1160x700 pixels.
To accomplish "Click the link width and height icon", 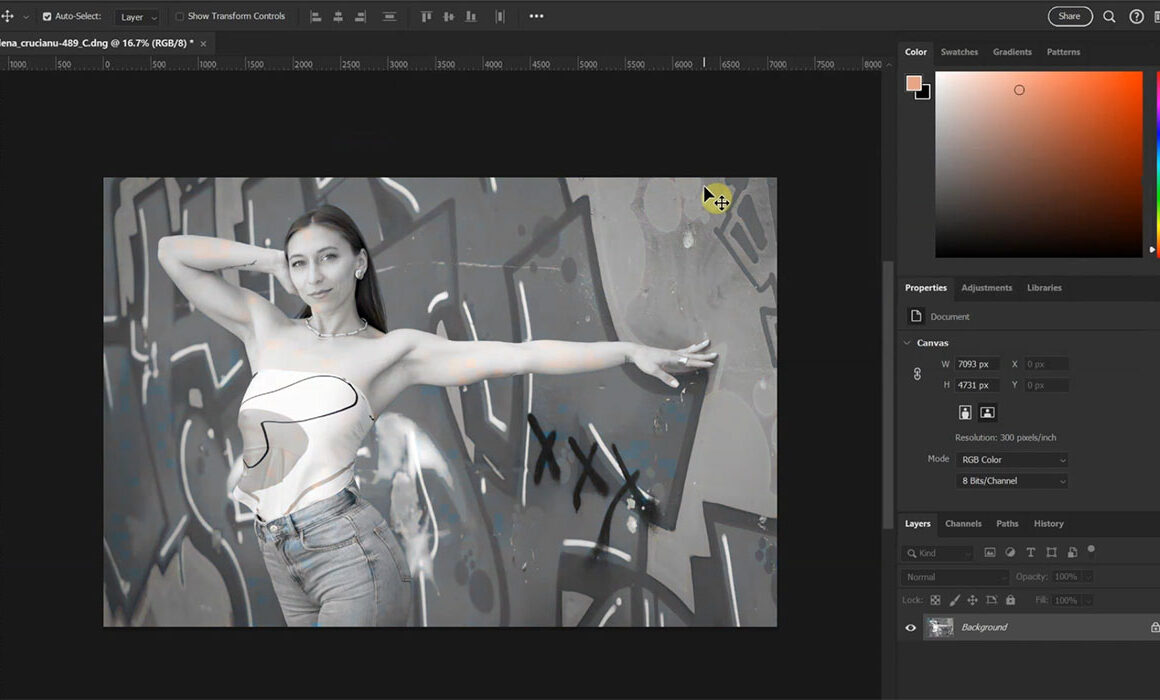I will 917,374.
